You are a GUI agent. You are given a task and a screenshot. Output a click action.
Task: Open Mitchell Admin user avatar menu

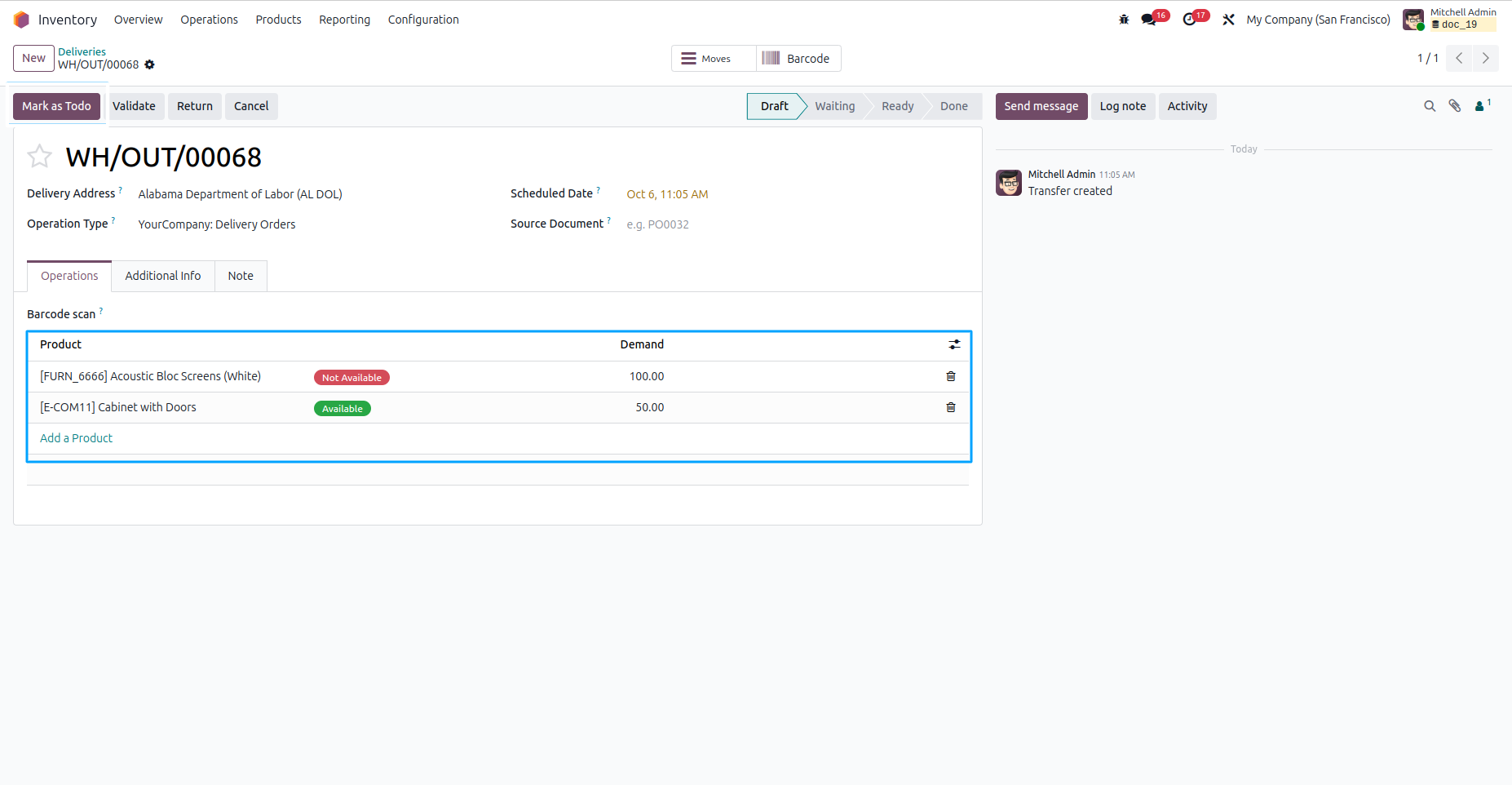coord(1413,20)
